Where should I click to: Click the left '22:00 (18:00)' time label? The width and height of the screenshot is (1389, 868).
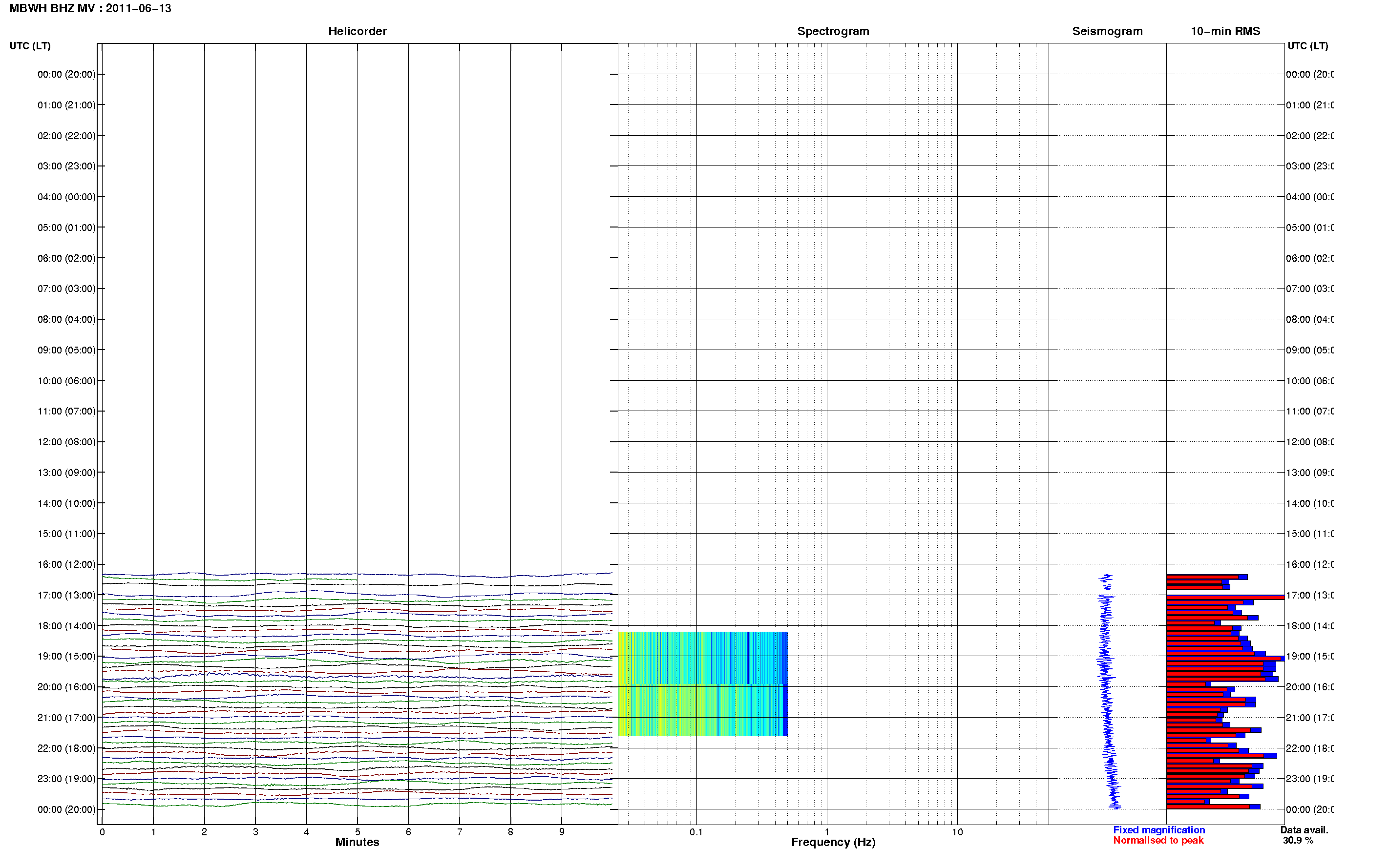pyautogui.click(x=66, y=748)
